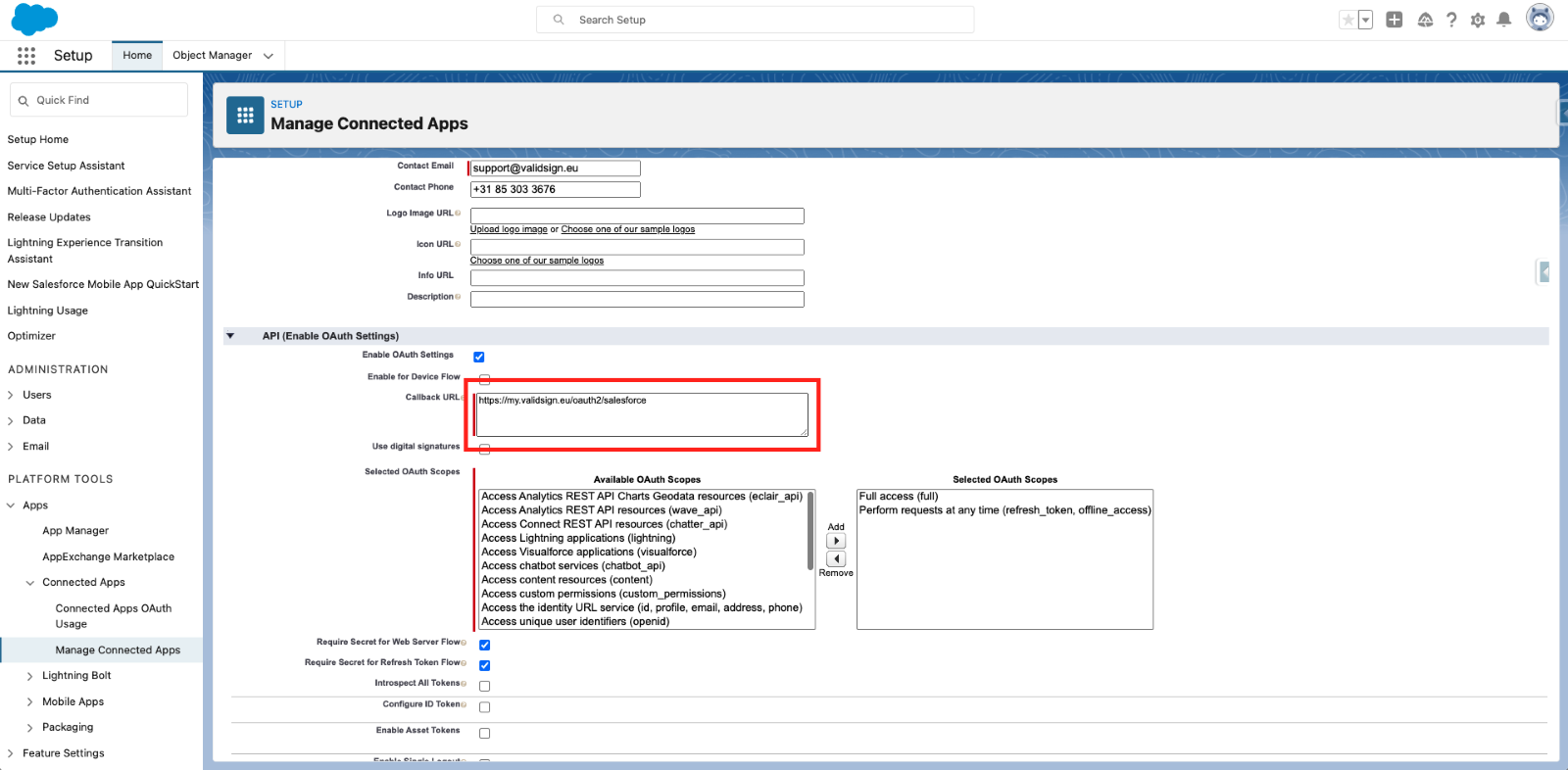Open the Favorites list dropdown arrow
Viewport: 1568px width, 770px height.
[1365, 20]
